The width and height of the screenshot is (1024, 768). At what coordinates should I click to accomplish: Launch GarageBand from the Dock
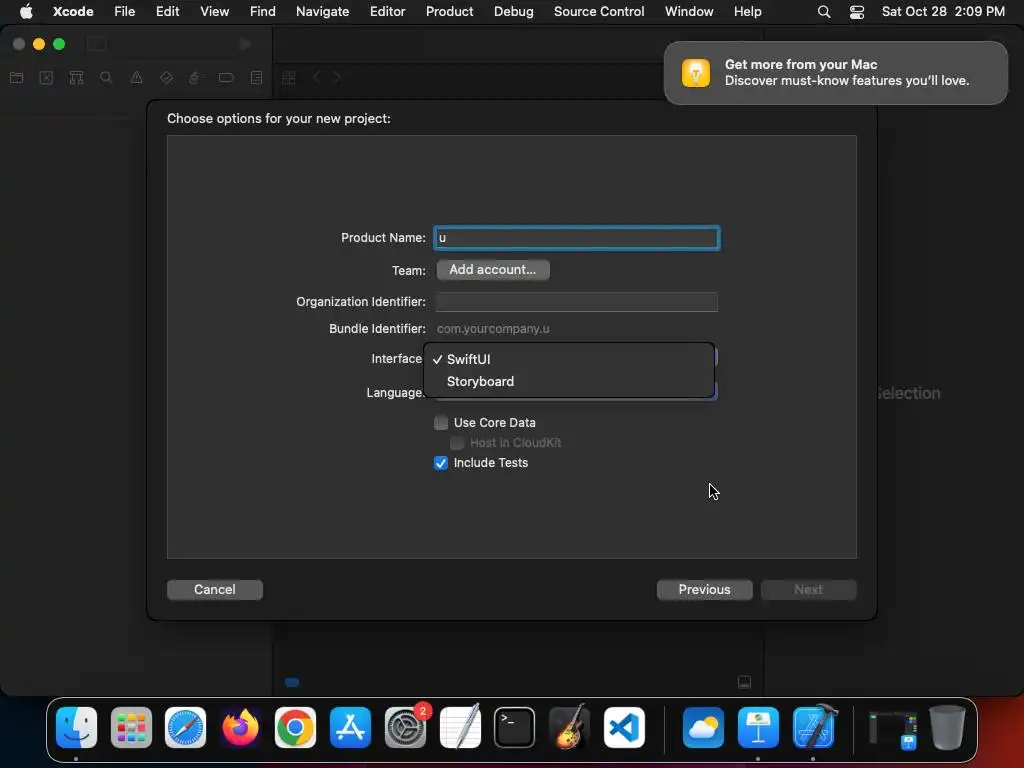(x=569, y=727)
